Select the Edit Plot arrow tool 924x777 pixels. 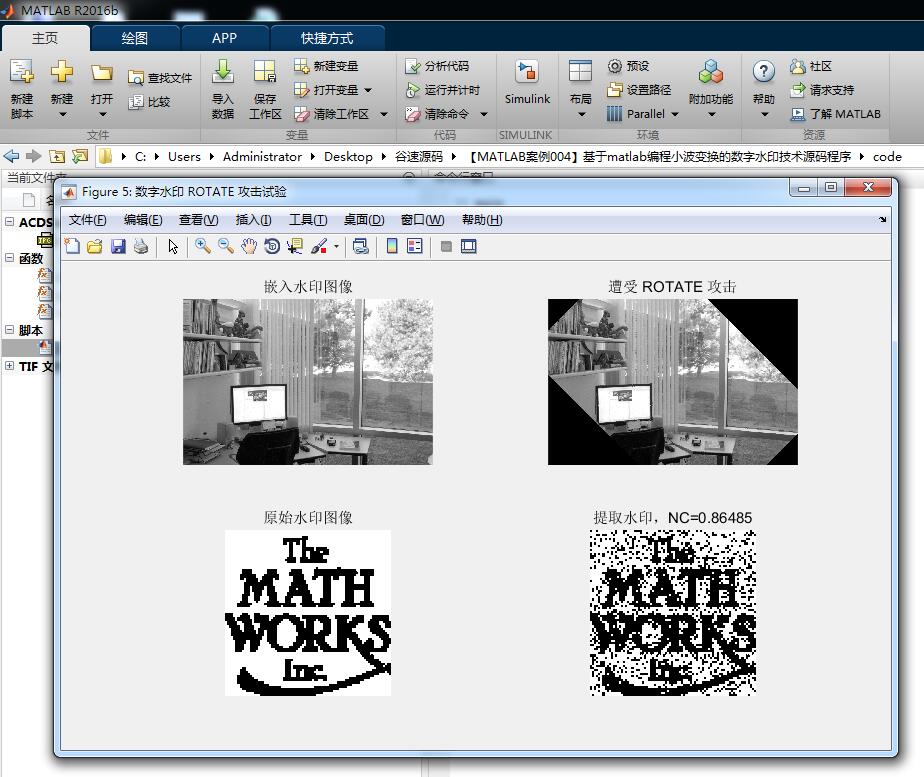[173, 246]
